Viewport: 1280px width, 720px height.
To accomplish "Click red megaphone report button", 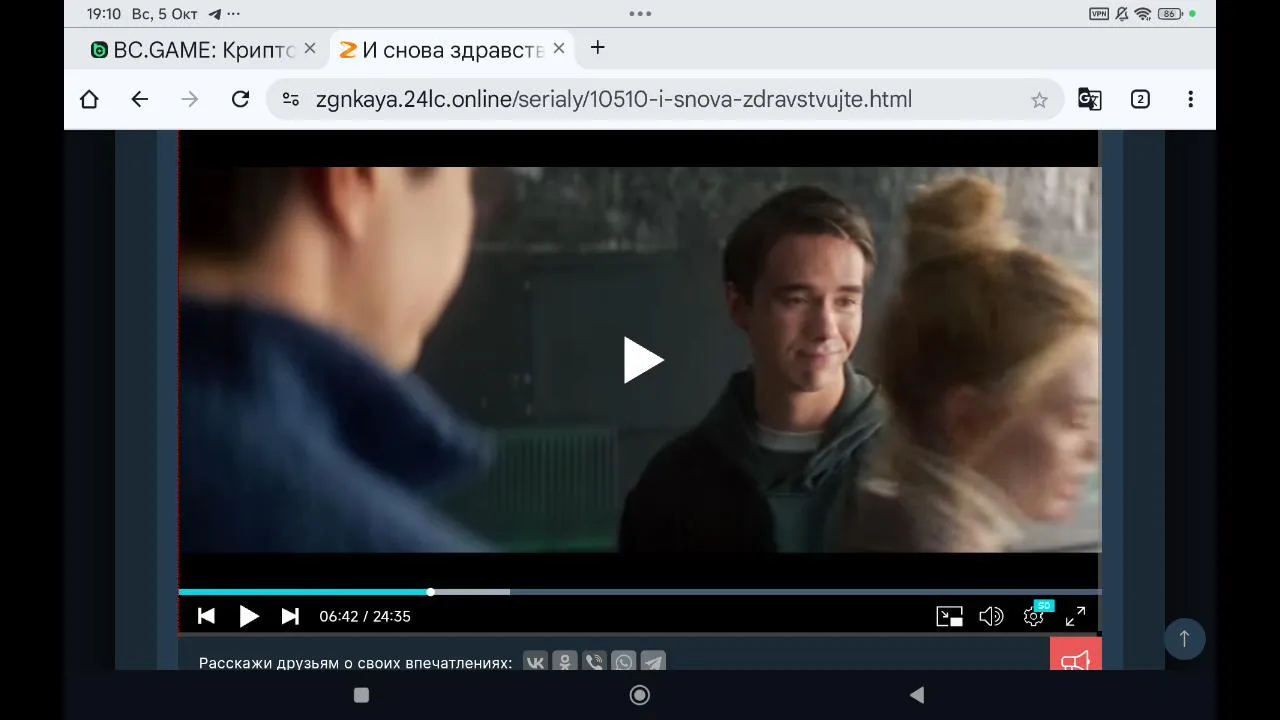I will 1076,654.
